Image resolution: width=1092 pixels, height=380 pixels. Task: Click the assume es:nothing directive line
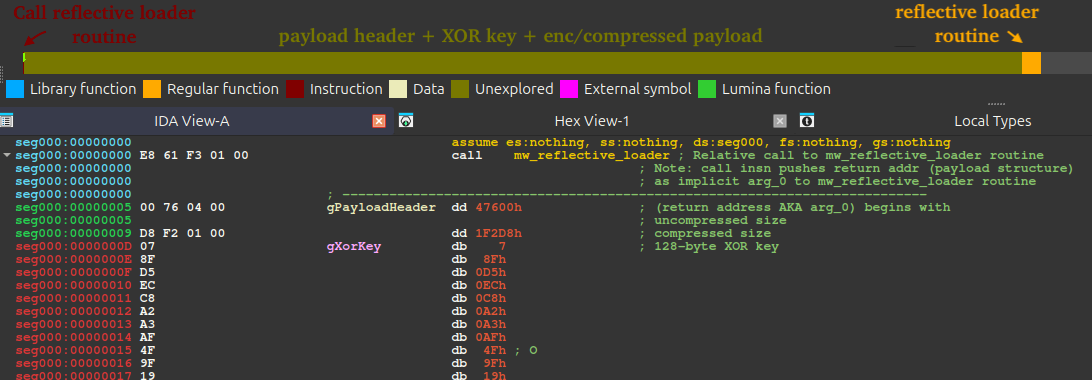coord(701,142)
